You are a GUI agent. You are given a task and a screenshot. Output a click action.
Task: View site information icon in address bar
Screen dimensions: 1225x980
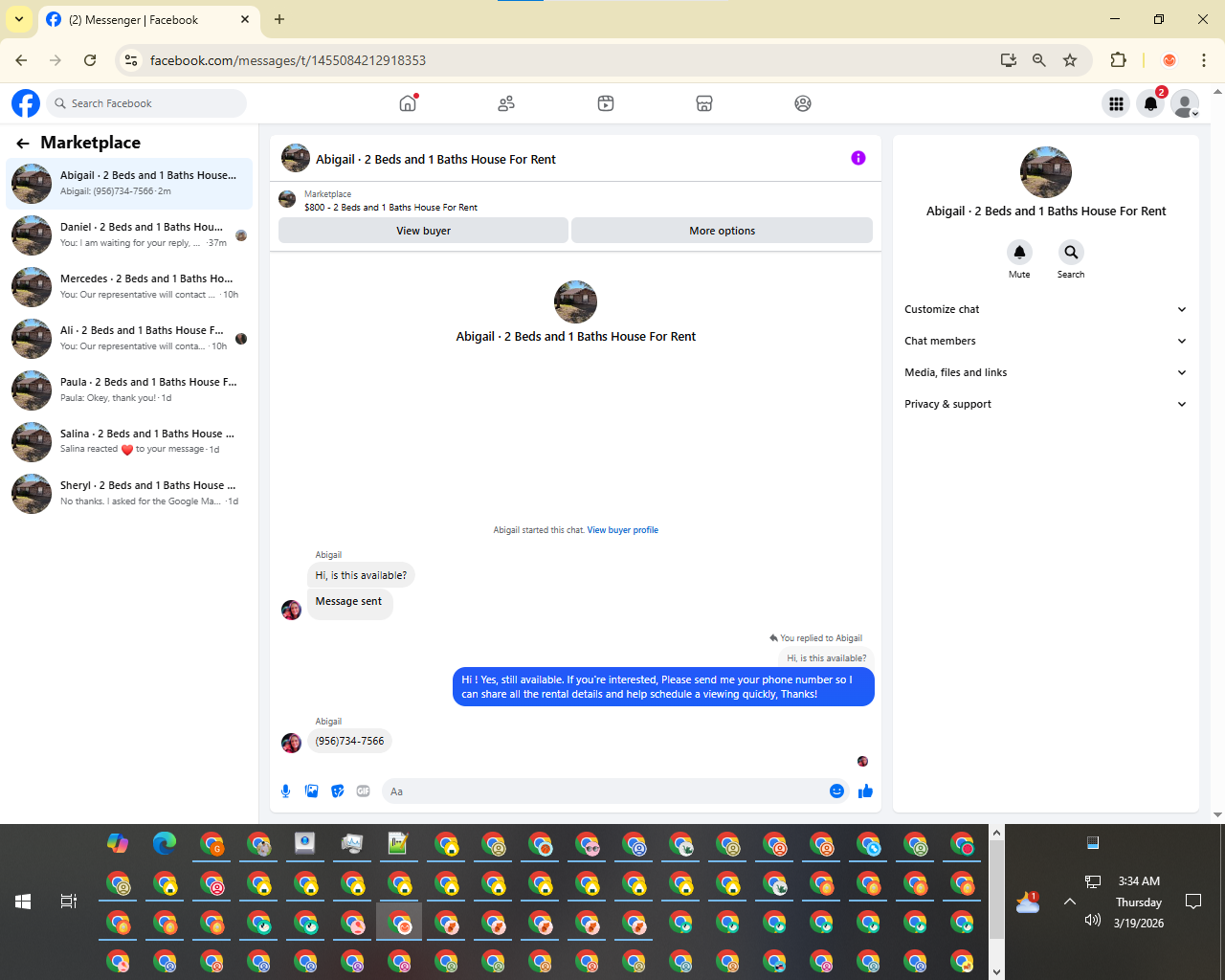pos(132,60)
